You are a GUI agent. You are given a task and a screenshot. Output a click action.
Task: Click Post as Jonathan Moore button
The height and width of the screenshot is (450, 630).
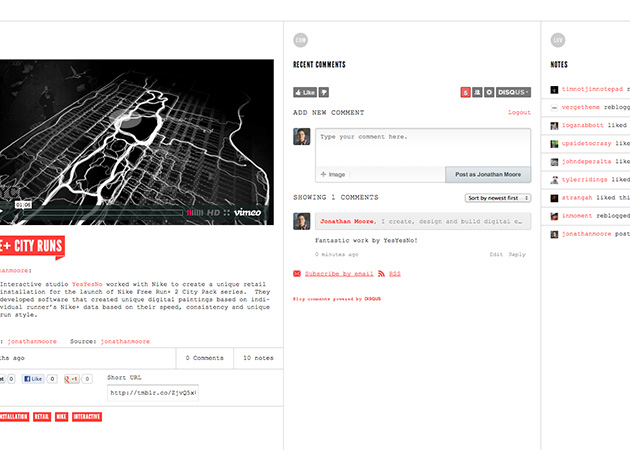pos(488,174)
